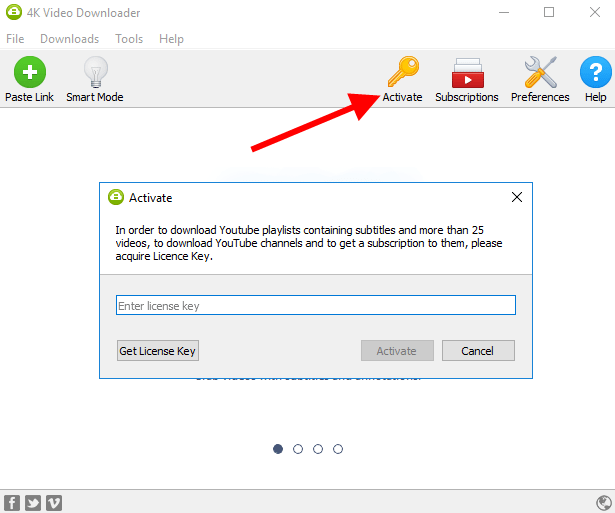Select the second slide indicator dot

click(x=298, y=449)
